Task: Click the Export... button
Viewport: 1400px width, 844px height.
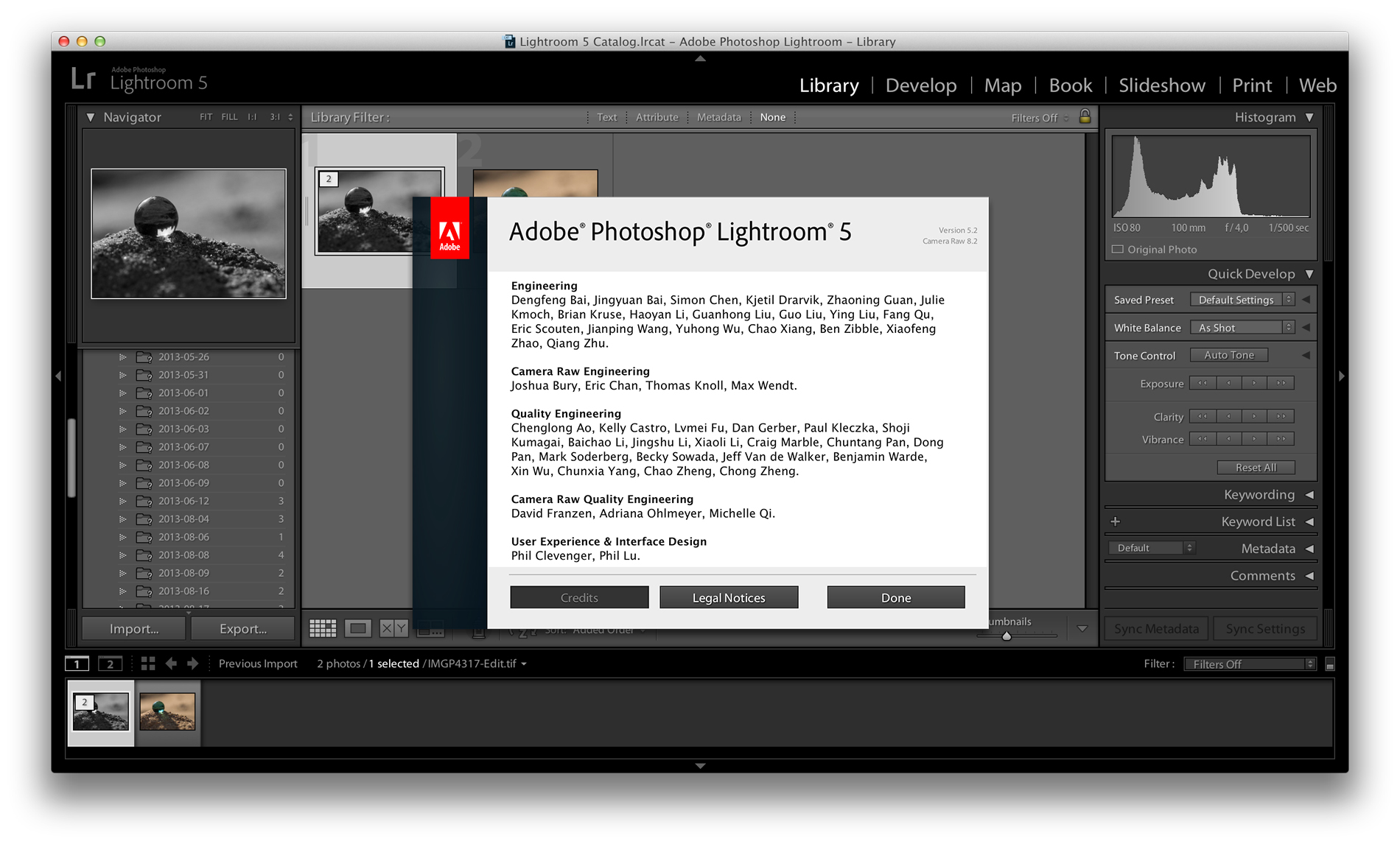Action: 243,628
